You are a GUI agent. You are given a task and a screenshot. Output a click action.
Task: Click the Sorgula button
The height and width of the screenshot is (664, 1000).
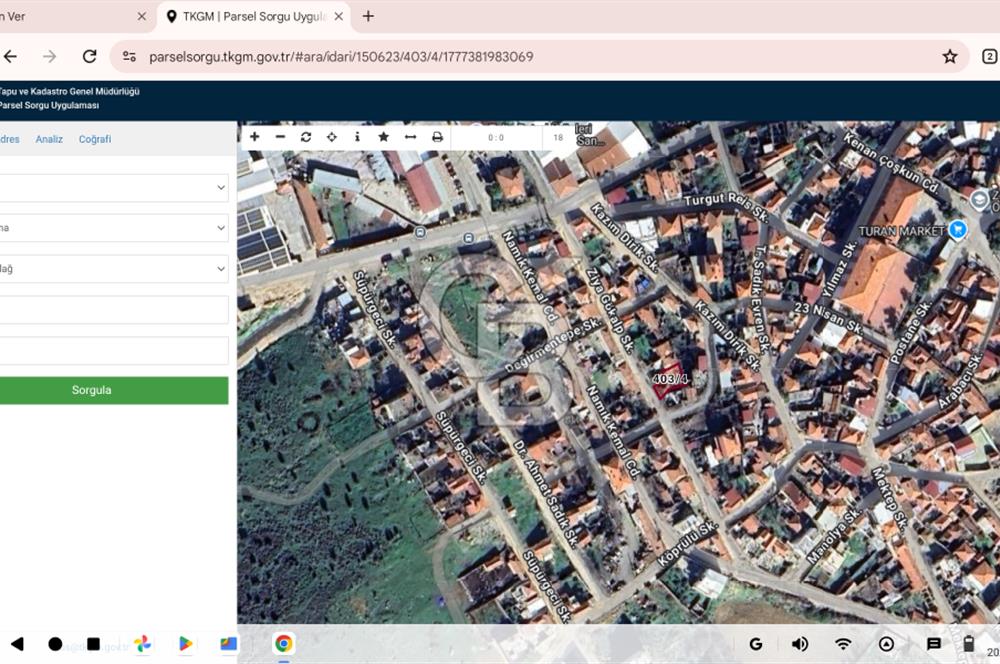click(x=91, y=390)
